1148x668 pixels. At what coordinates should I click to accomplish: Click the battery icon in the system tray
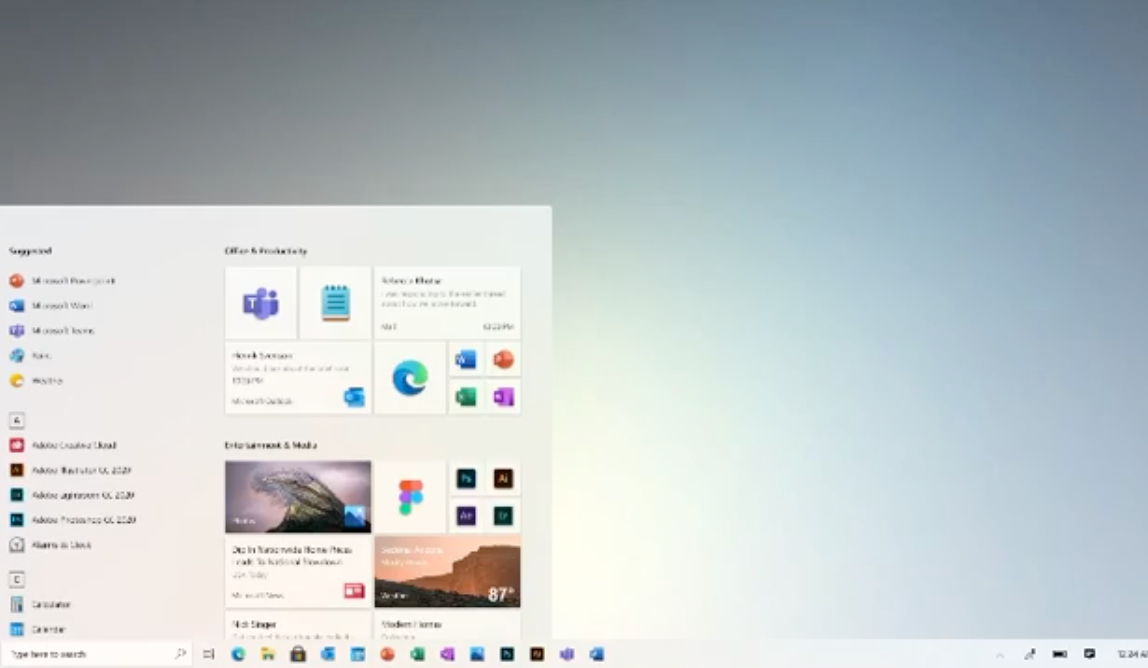[1059, 654]
